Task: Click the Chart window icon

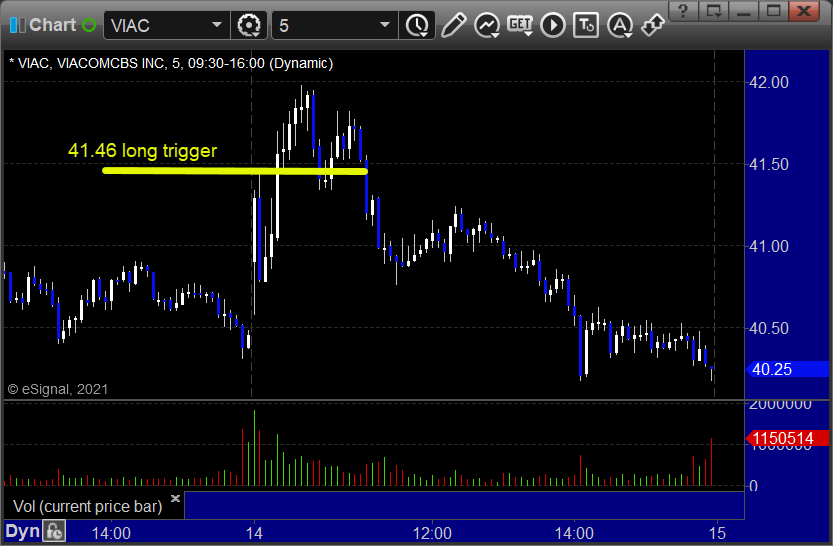Action: tap(17, 25)
